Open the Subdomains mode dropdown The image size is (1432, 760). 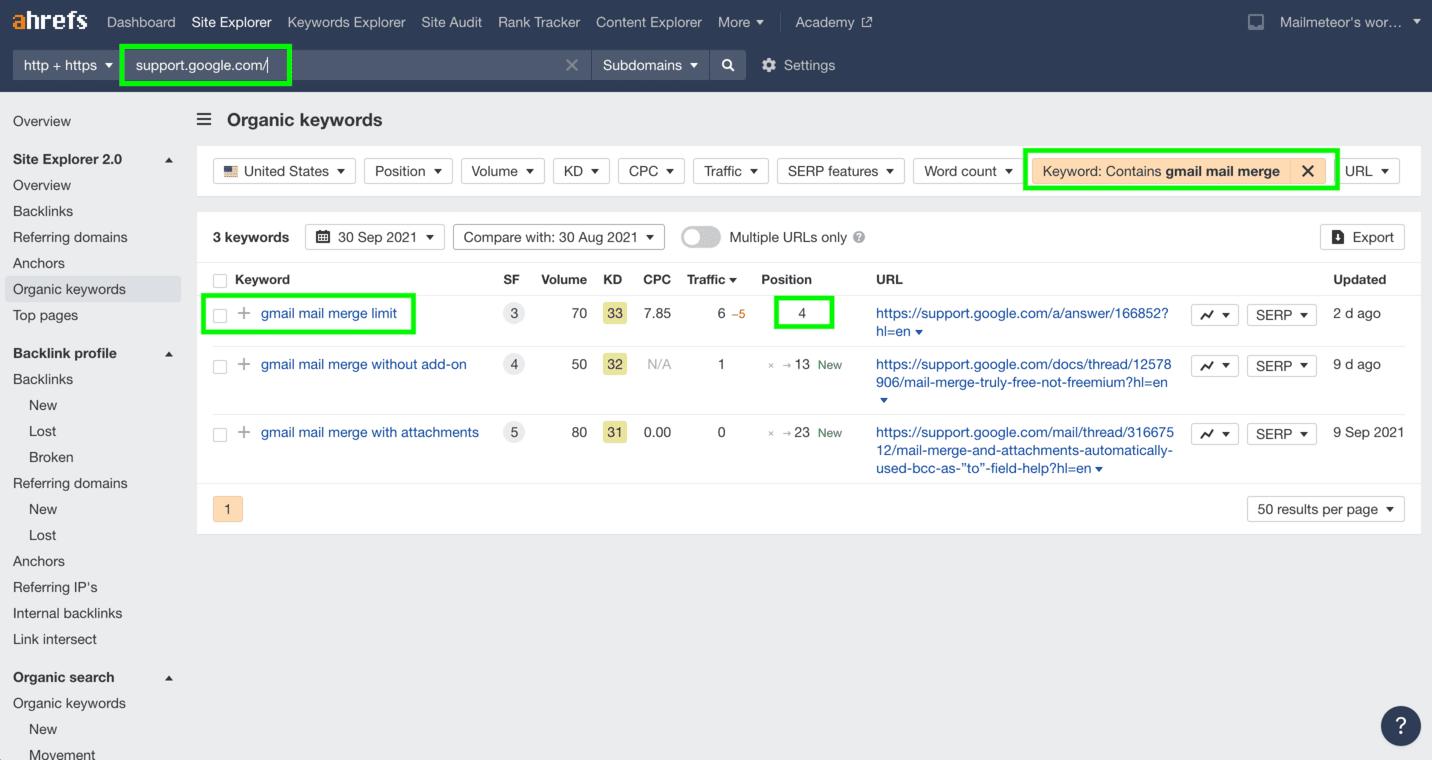[x=650, y=65]
